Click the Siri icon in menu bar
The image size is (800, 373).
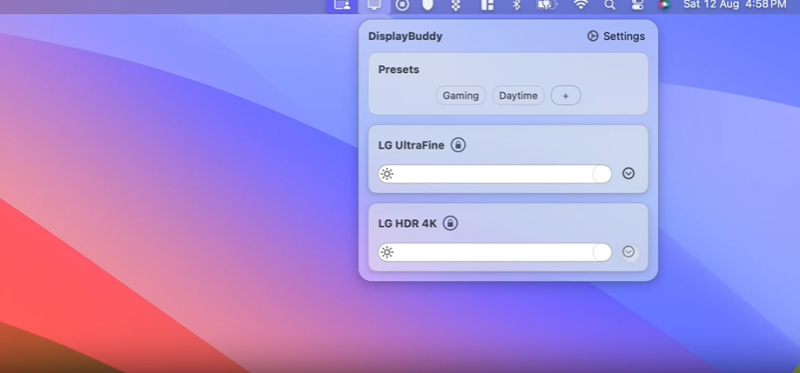click(664, 5)
